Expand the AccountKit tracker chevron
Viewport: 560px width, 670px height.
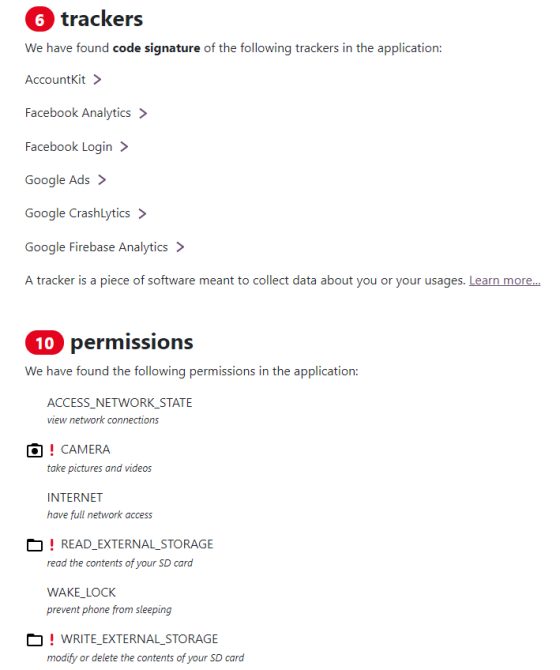[97, 79]
